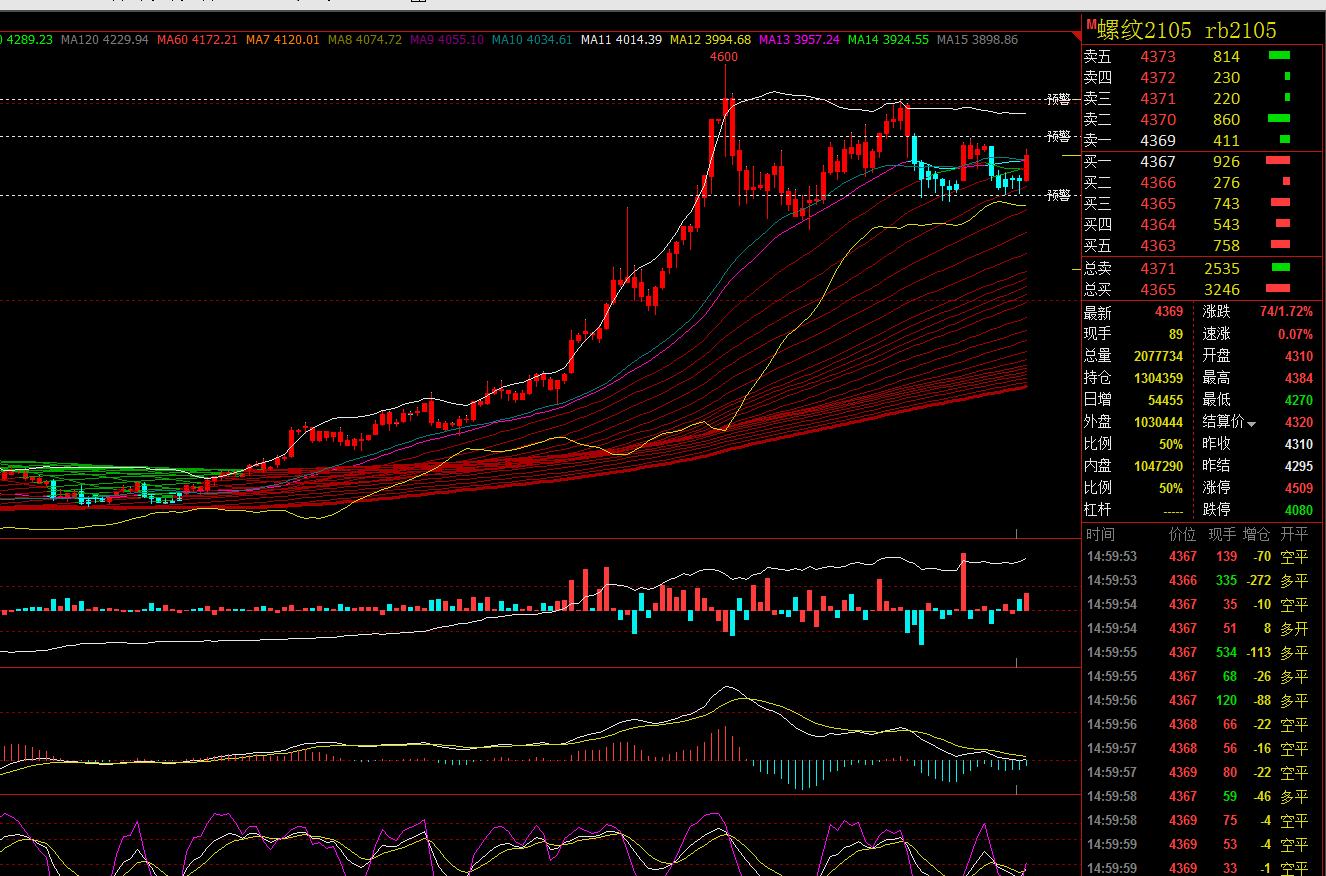This screenshot has height=876, width=1326.
Task: Click the 4600 peak price label
Action: [724, 57]
